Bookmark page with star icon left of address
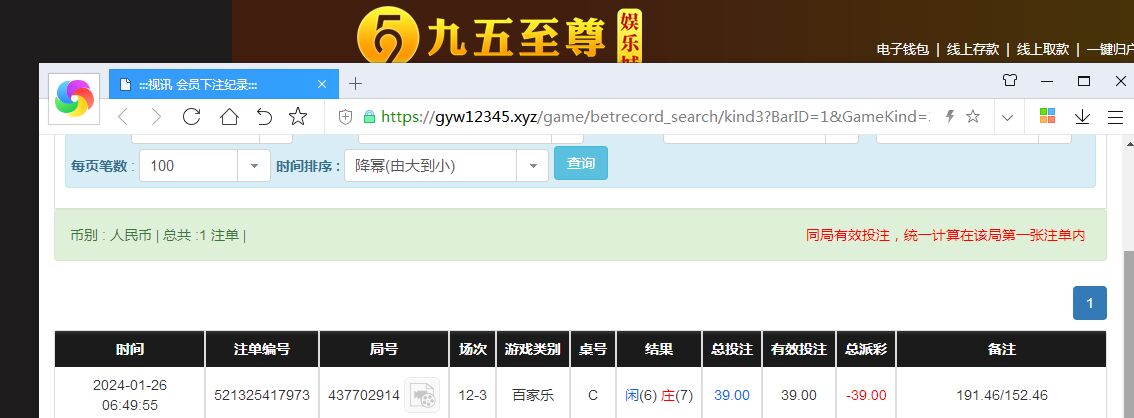This screenshot has height=418, width=1134. (298, 116)
